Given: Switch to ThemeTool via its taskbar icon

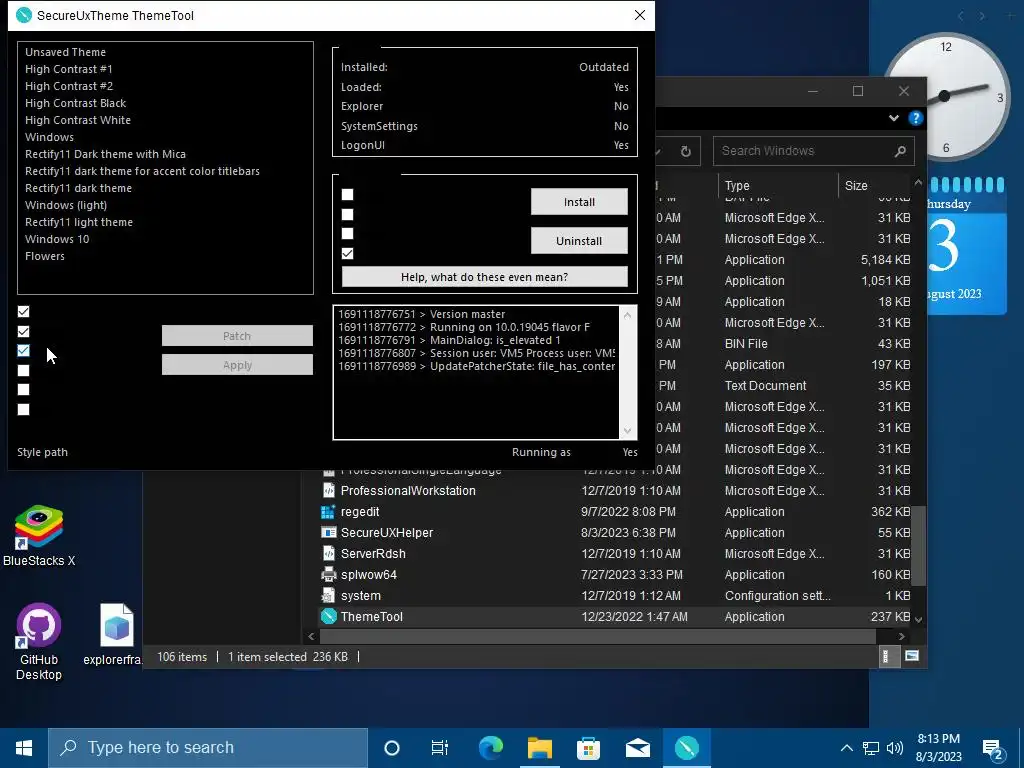Looking at the screenshot, I should tap(686, 748).
